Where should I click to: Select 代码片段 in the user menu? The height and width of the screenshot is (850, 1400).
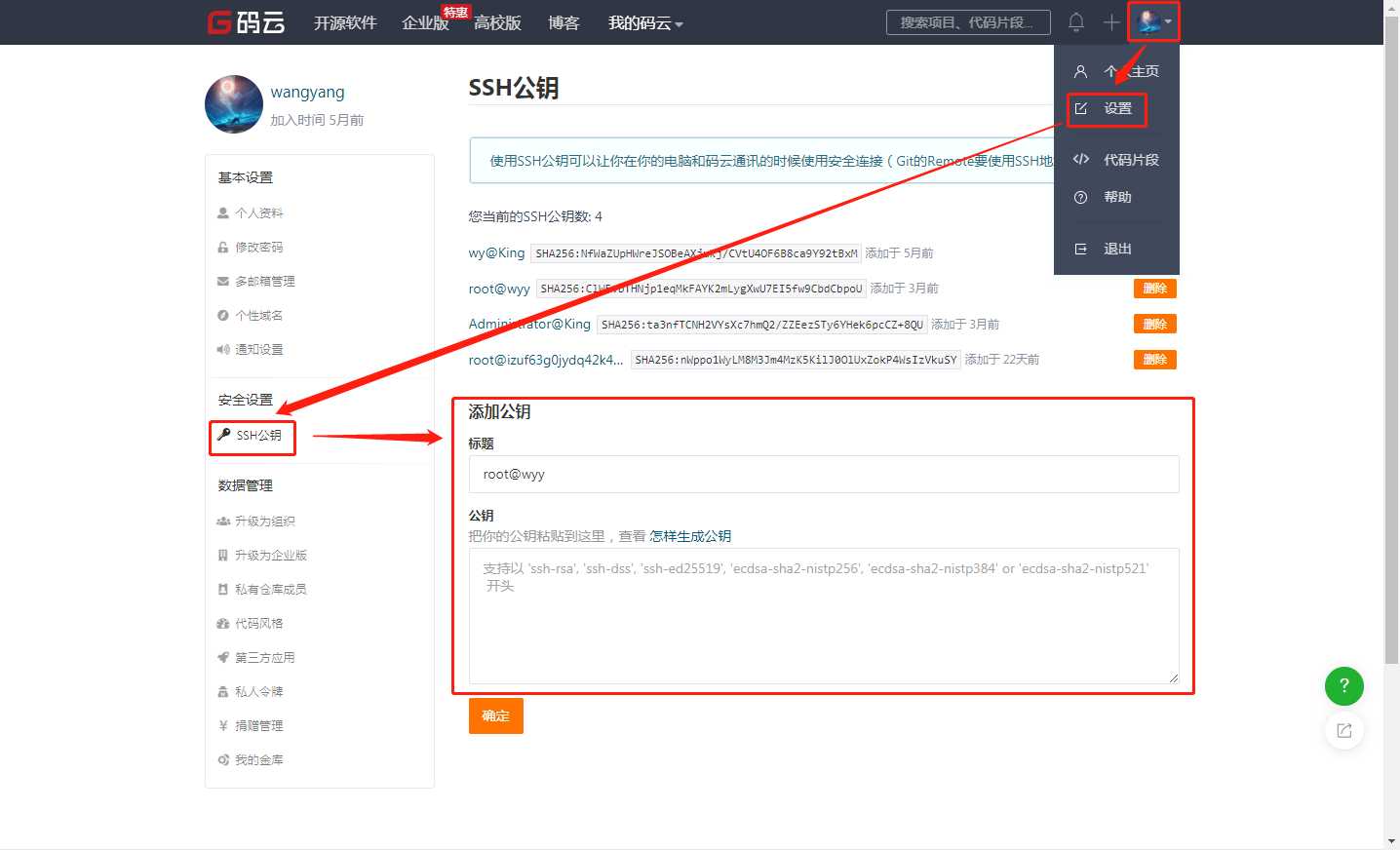tap(1131, 160)
